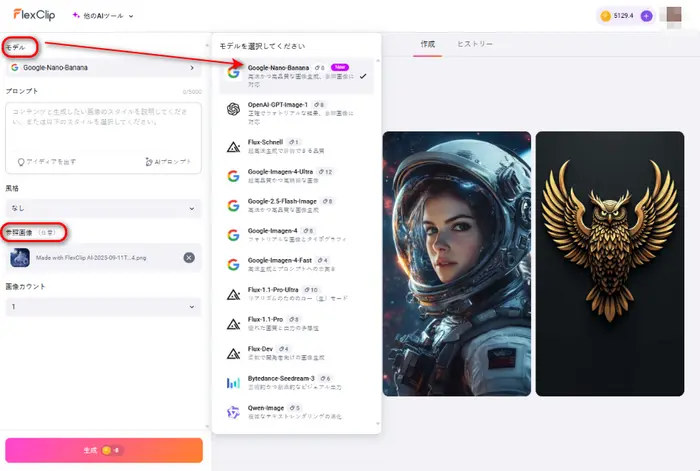The height and width of the screenshot is (471, 700).
Task: Pick the Google-Imagen-4-Fast model
Action: pos(296,264)
